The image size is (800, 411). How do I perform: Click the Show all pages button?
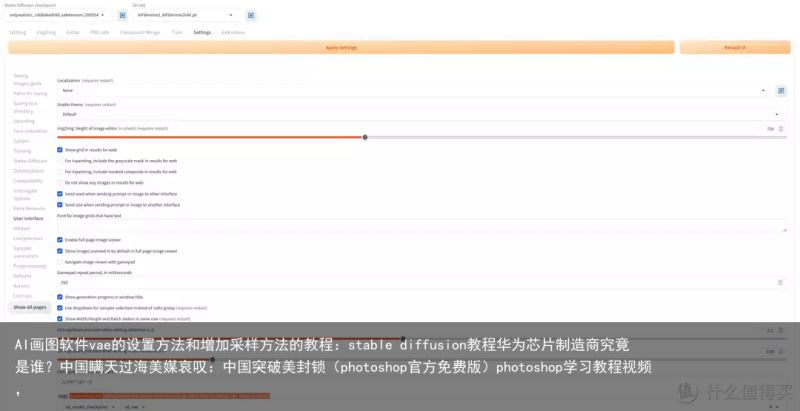point(30,307)
